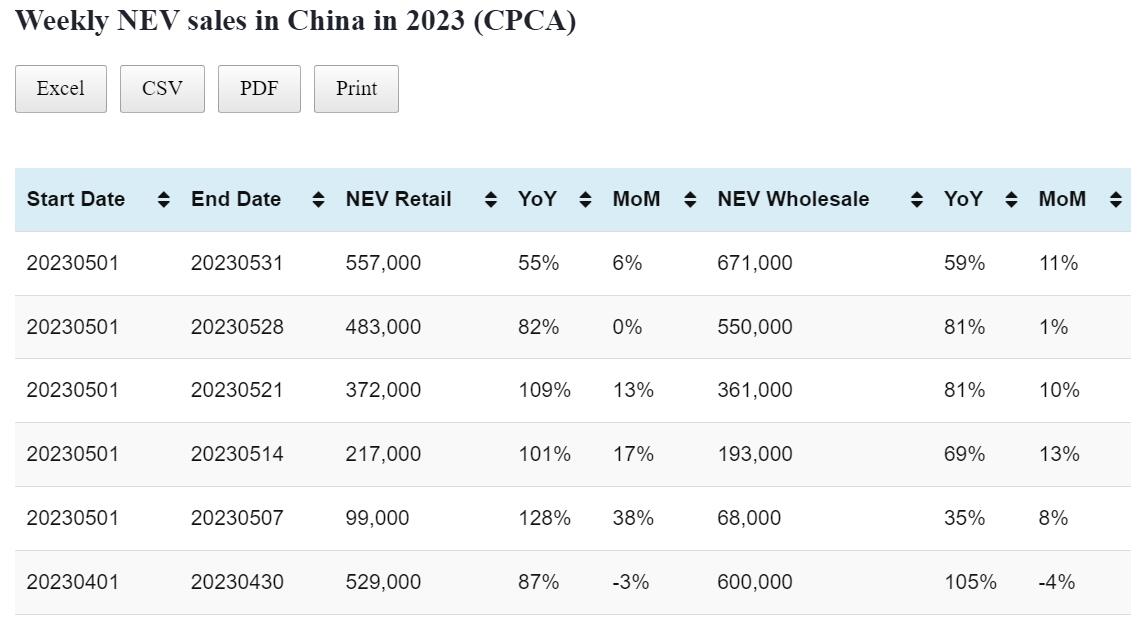Click the 20230430 end date cell
Screen dimensions: 1140x622
click(237, 582)
